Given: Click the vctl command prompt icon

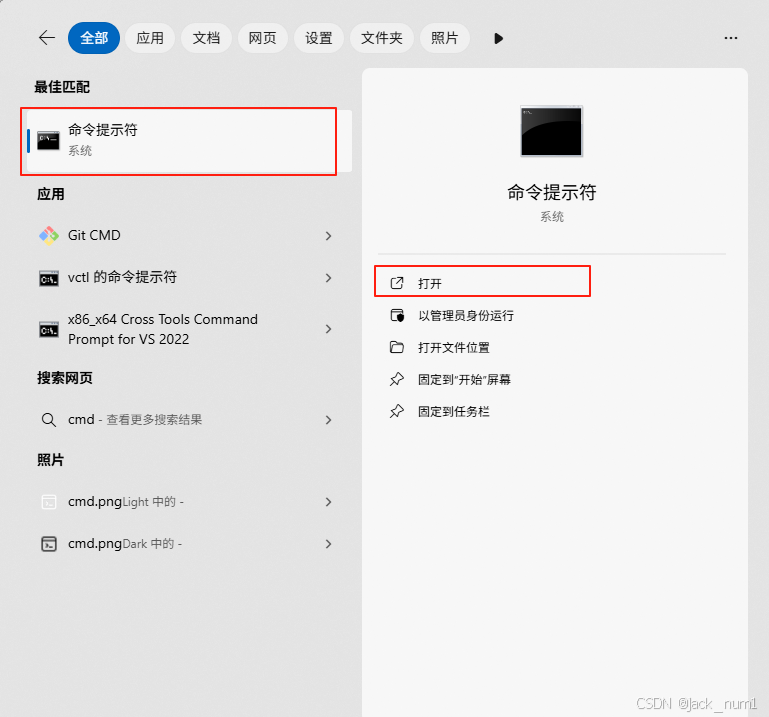Looking at the screenshot, I should tap(49, 278).
